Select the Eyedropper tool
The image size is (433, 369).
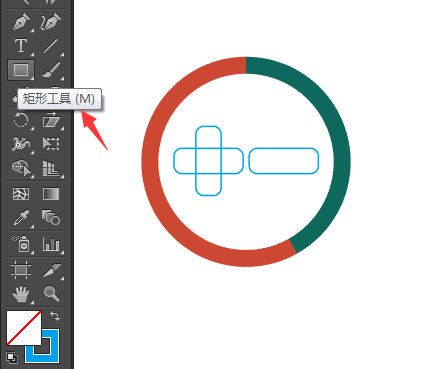pyautogui.click(x=21, y=218)
